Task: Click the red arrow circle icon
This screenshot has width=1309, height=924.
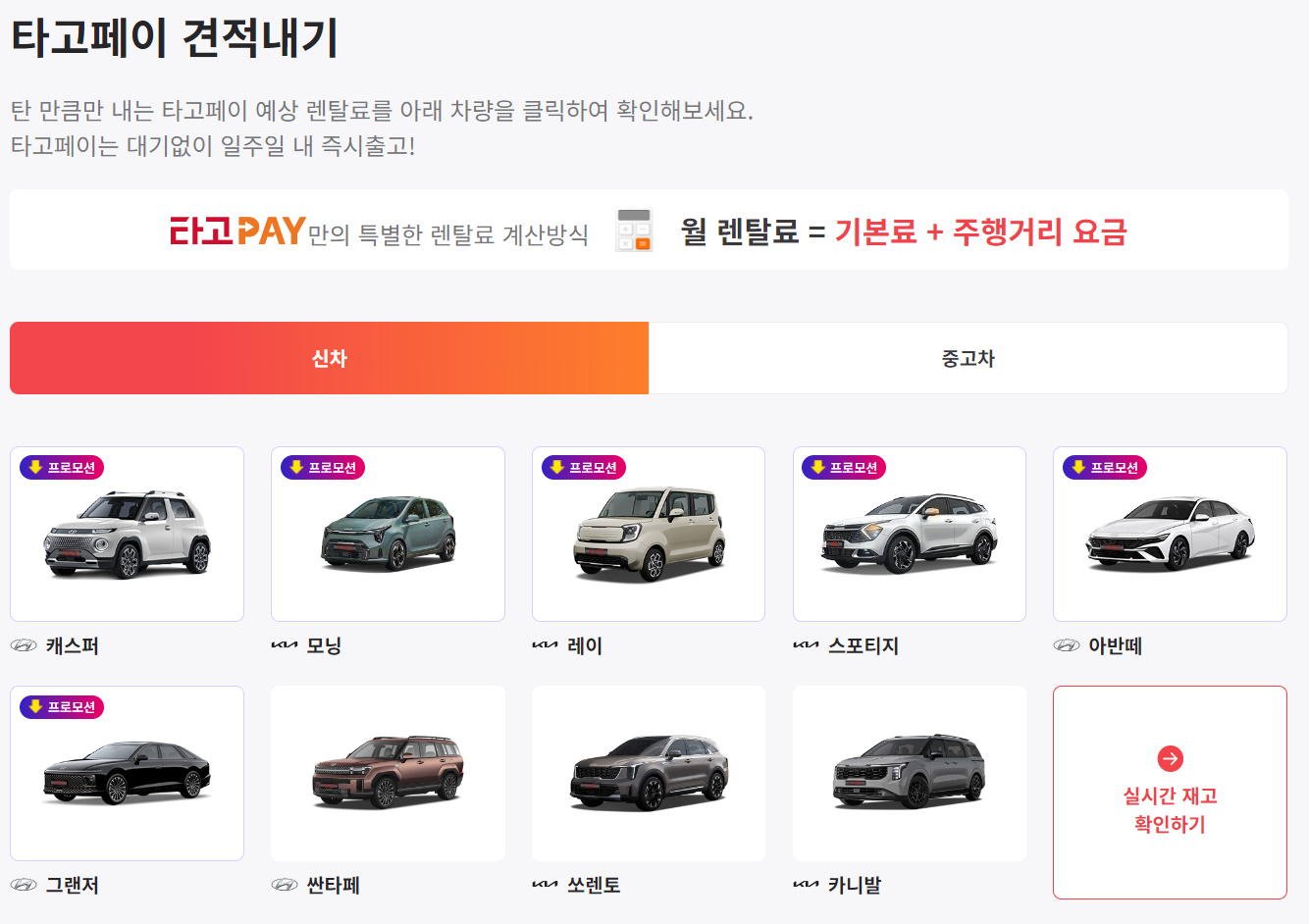Action: click(x=1170, y=758)
